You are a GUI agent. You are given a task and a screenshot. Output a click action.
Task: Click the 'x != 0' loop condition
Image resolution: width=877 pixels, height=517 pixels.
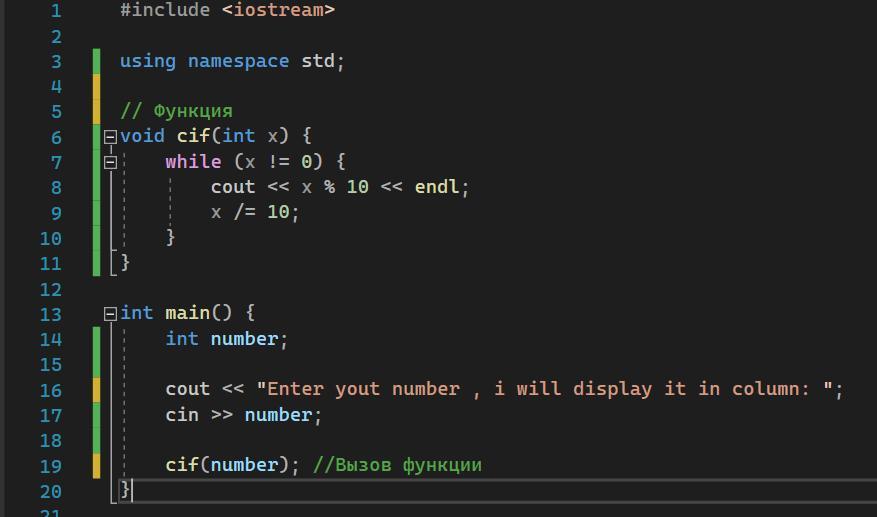278,162
